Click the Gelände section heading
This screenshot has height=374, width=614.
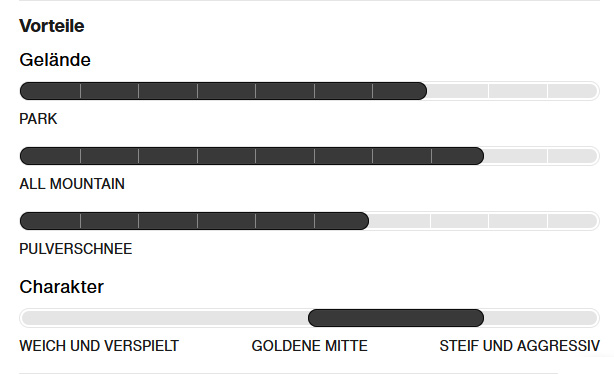pos(55,60)
